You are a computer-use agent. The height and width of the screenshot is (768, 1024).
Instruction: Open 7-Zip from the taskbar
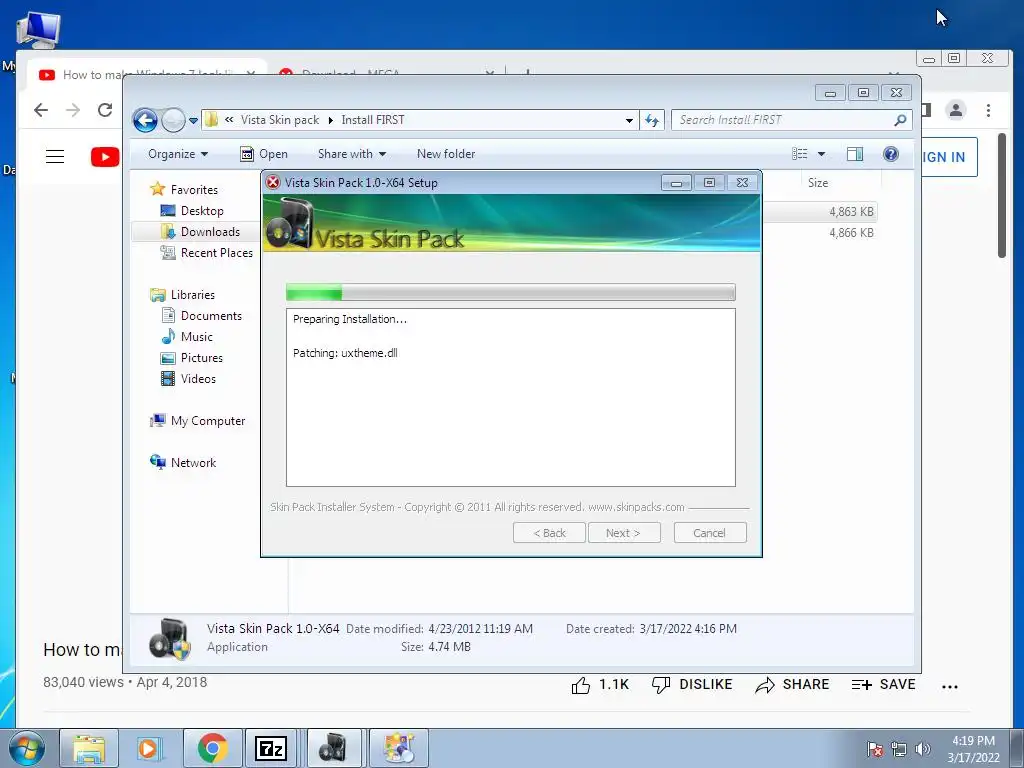270,748
